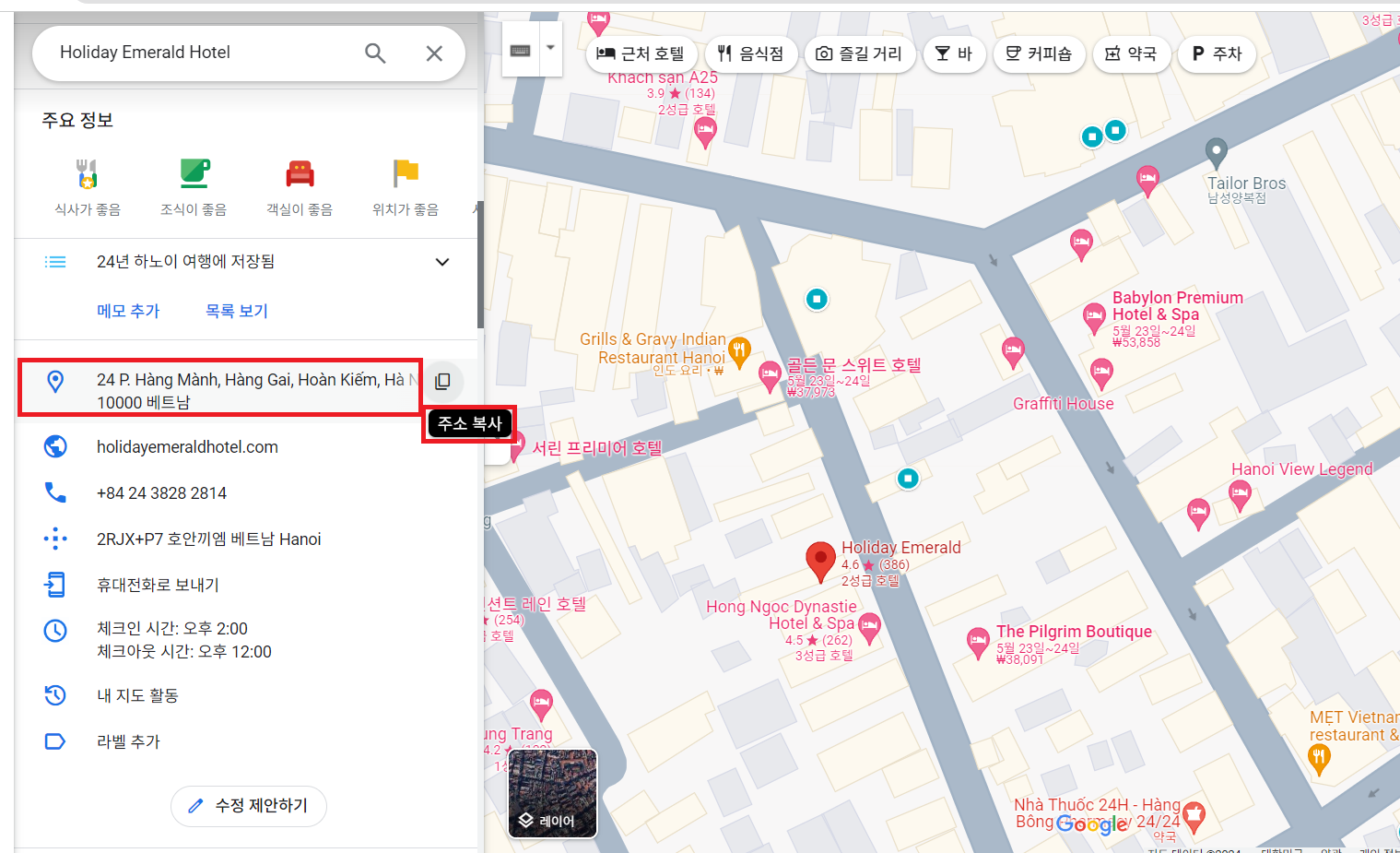Screen dimensions: 1400x853
Task: Click the Babylon Premium Hotel & Spa marker
Action: click(1094, 319)
